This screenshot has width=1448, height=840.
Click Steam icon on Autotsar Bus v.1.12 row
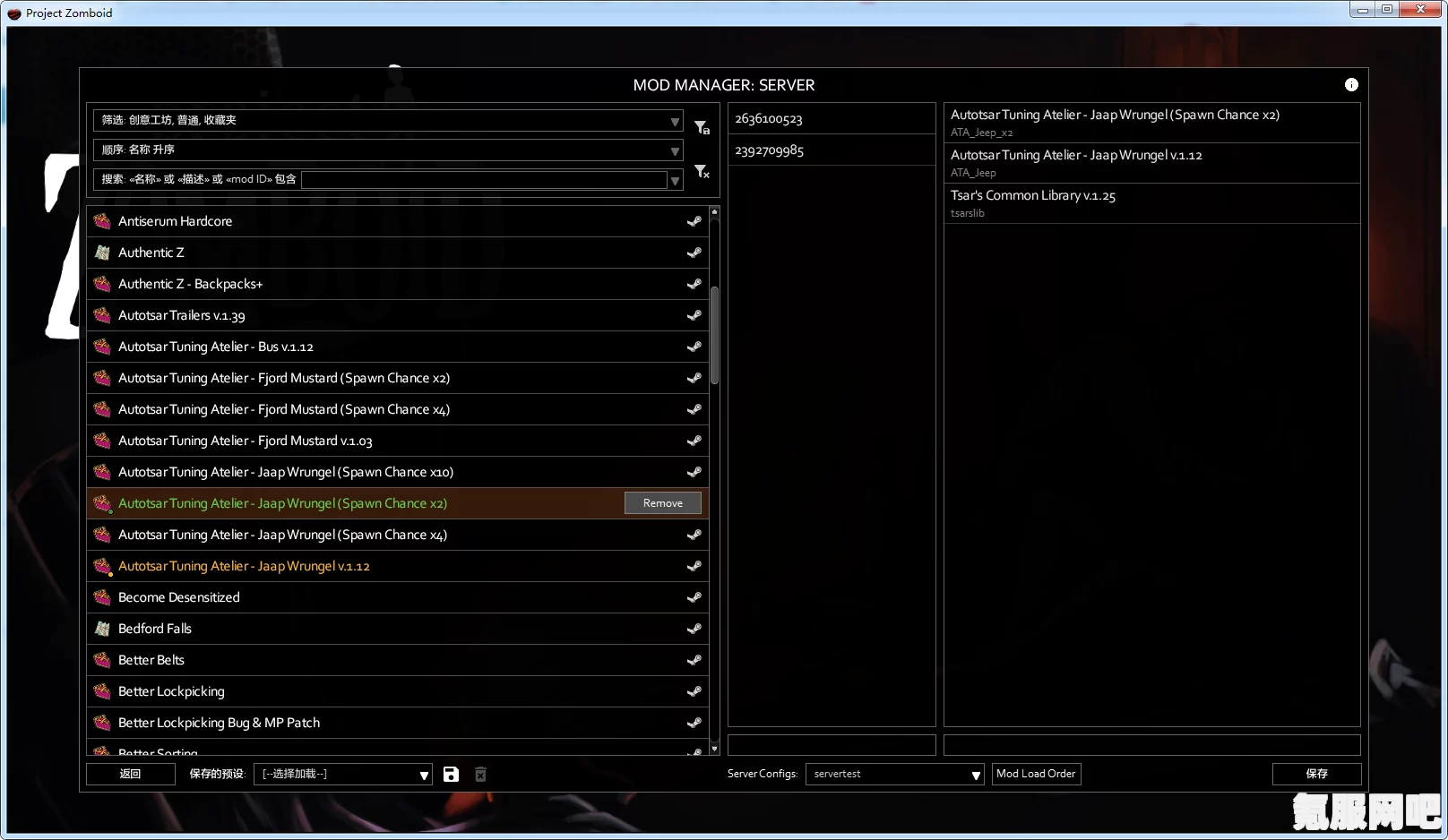tap(694, 347)
